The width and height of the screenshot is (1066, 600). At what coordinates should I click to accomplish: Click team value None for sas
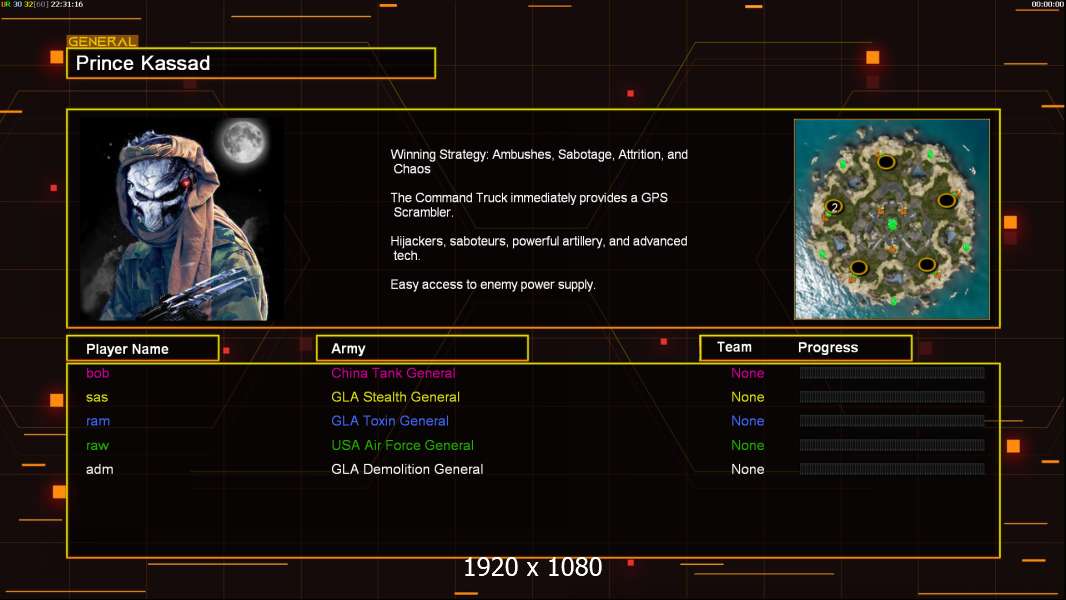click(747, 397)
